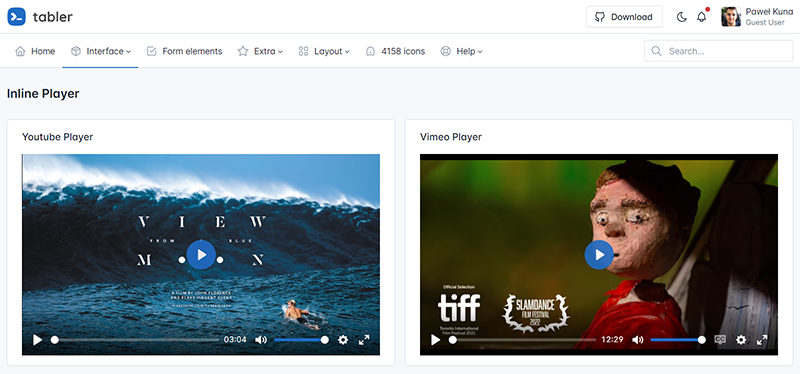This screenshot has width=800, height=374.
Task: Click the Help lifebuoy icon
Action: click(x=445, y=51)
